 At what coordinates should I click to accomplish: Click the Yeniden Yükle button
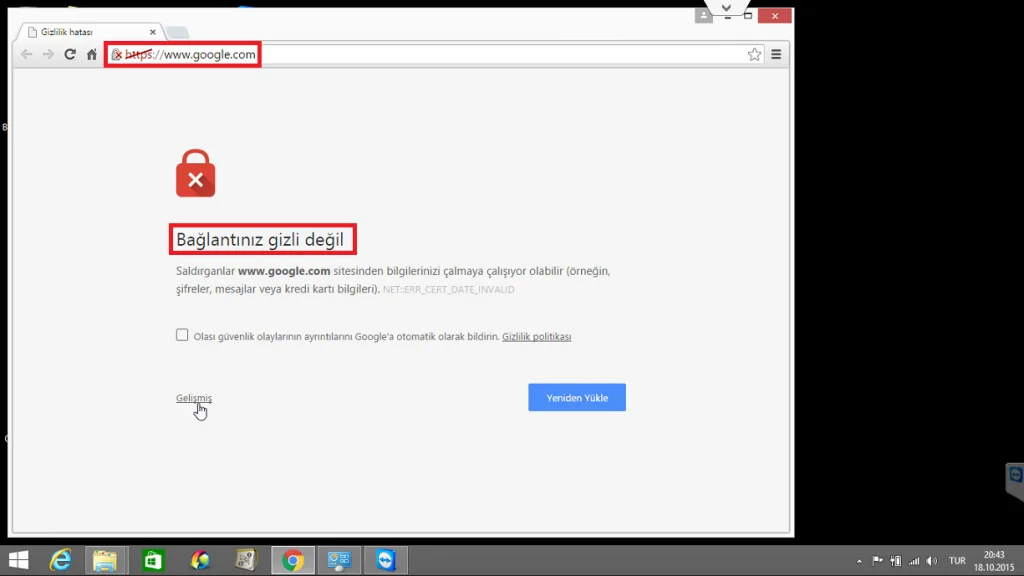coord(577,397)
